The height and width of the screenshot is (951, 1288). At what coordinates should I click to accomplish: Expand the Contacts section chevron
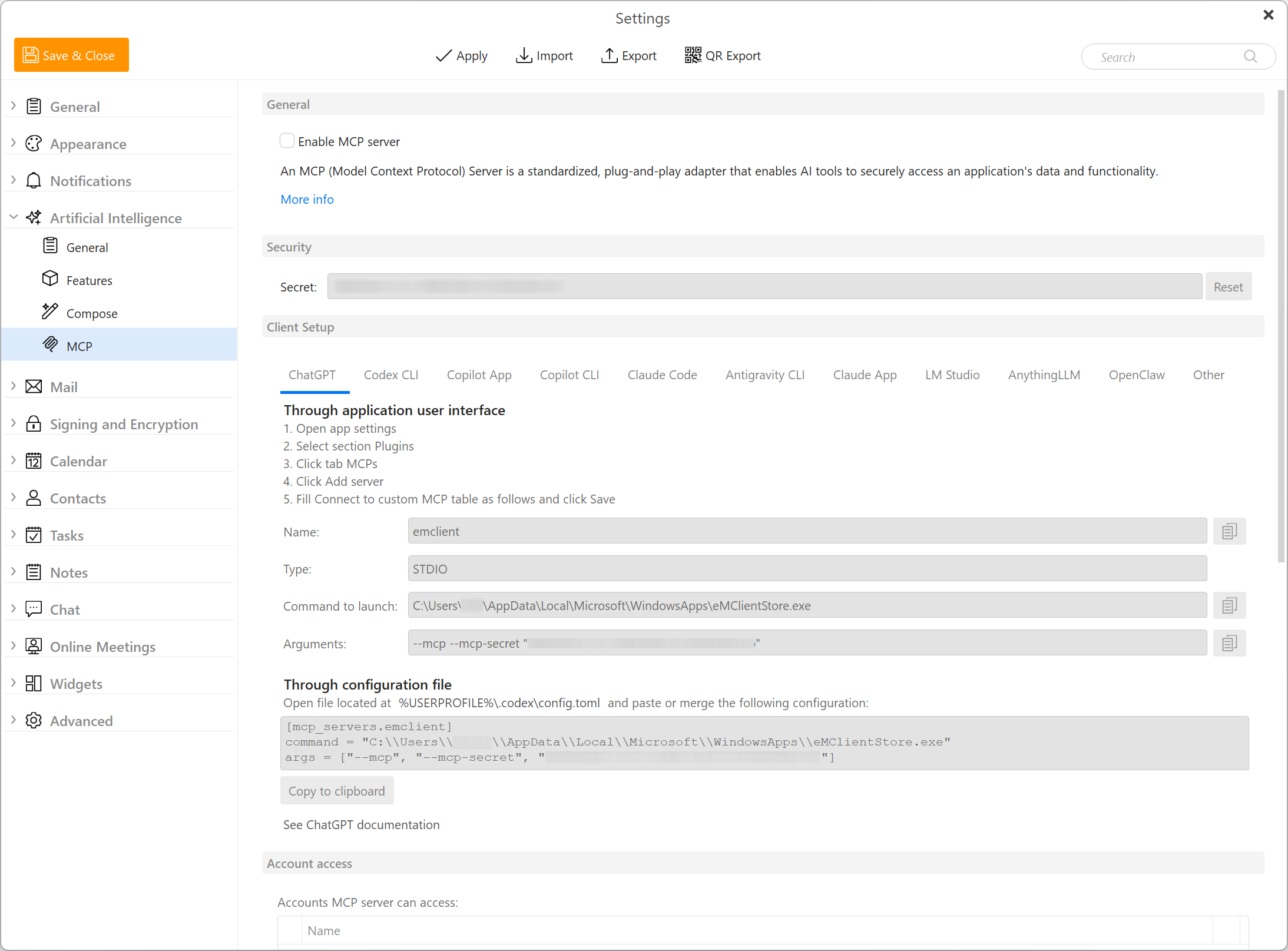coord(14,498)
